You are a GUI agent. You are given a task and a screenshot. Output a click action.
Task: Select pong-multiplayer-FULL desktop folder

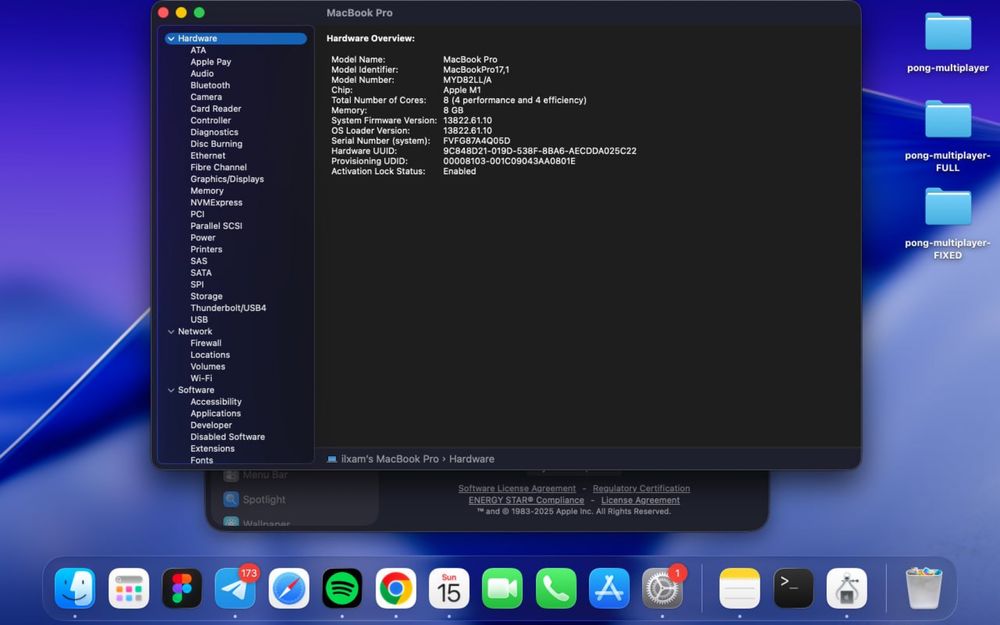948,135
